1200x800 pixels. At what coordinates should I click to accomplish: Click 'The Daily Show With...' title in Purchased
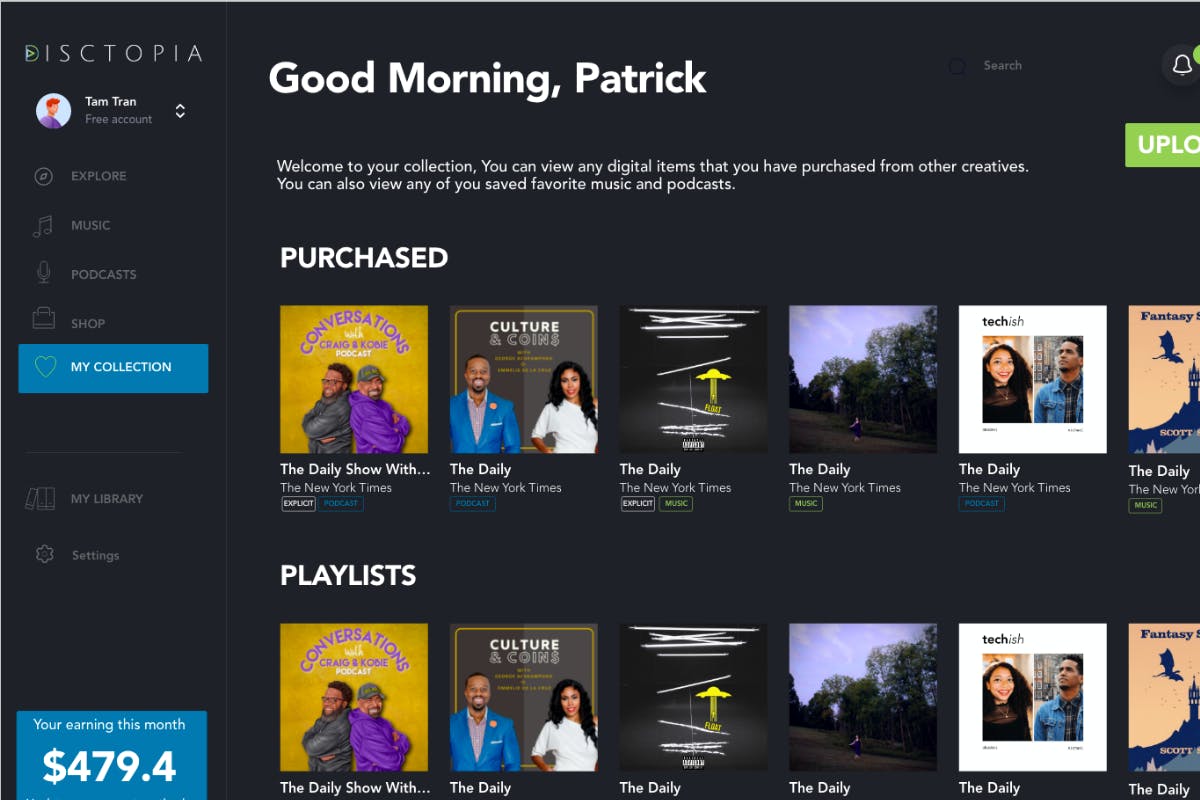coord(355,469)
